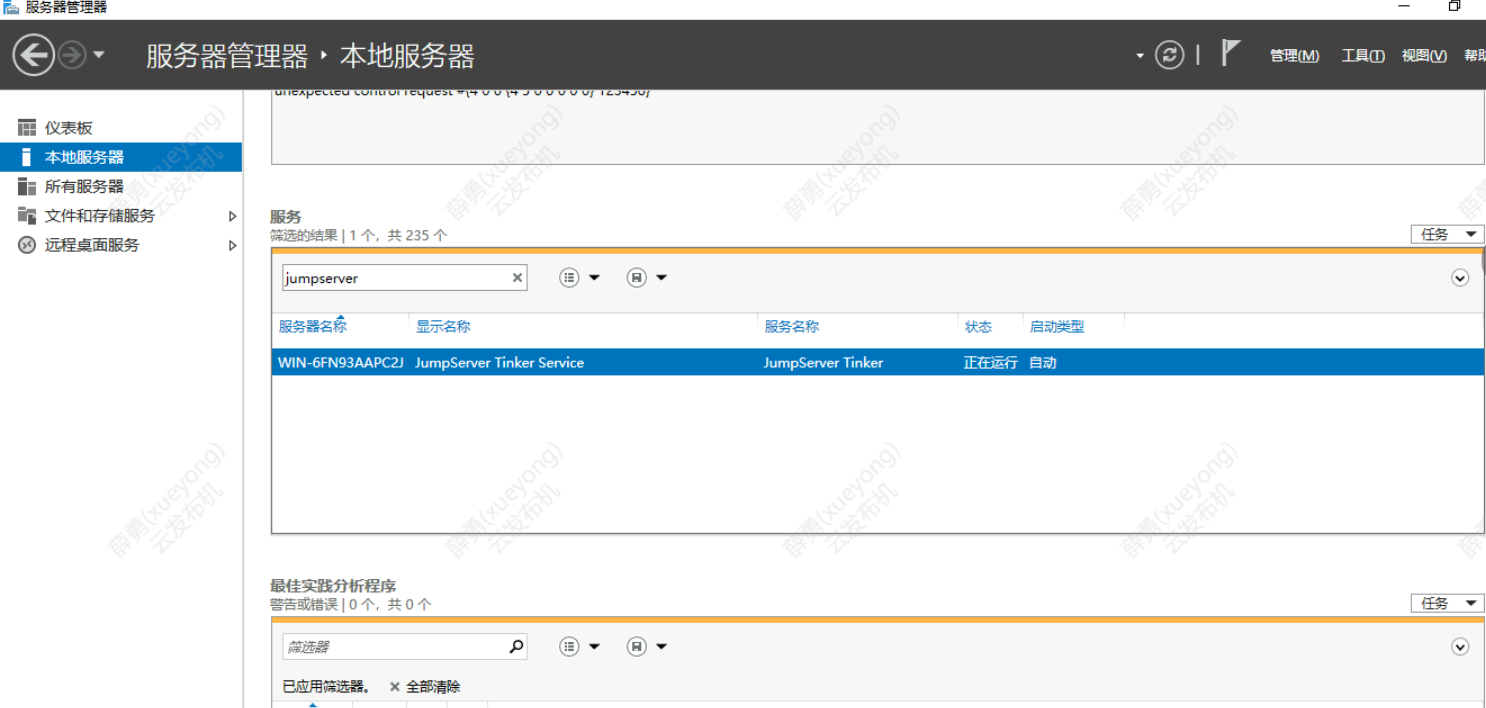Click the refresh icon in header
Image resolution: width=1486 pixels, height=708 pixels.
tap(1169, 55)
